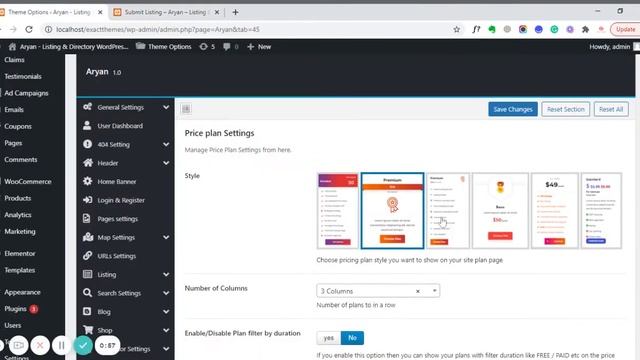Viewport: 640px width, 360px height.
Task: Open the browser extensions puzzle icon
Action: [586, 29]
